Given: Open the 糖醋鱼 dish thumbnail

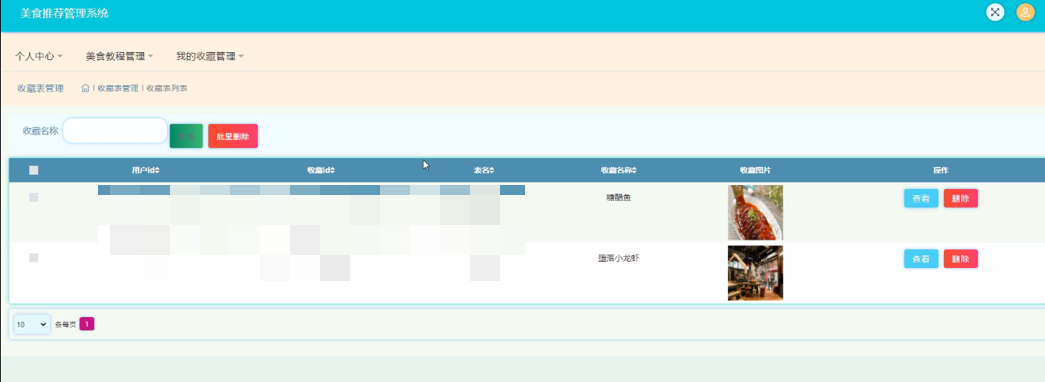Looking at the screenshot, I should (x=755, y=213).
